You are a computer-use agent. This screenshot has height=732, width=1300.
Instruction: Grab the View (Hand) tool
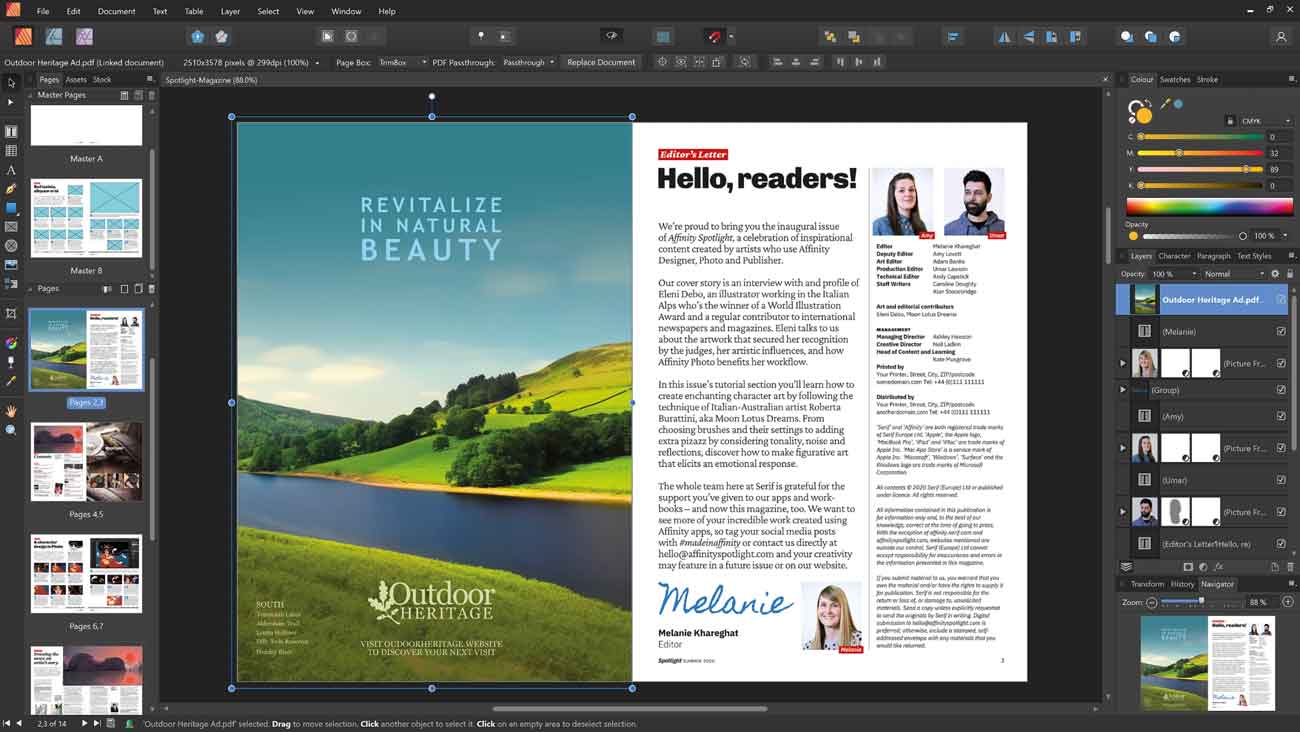tap(11, 411)
